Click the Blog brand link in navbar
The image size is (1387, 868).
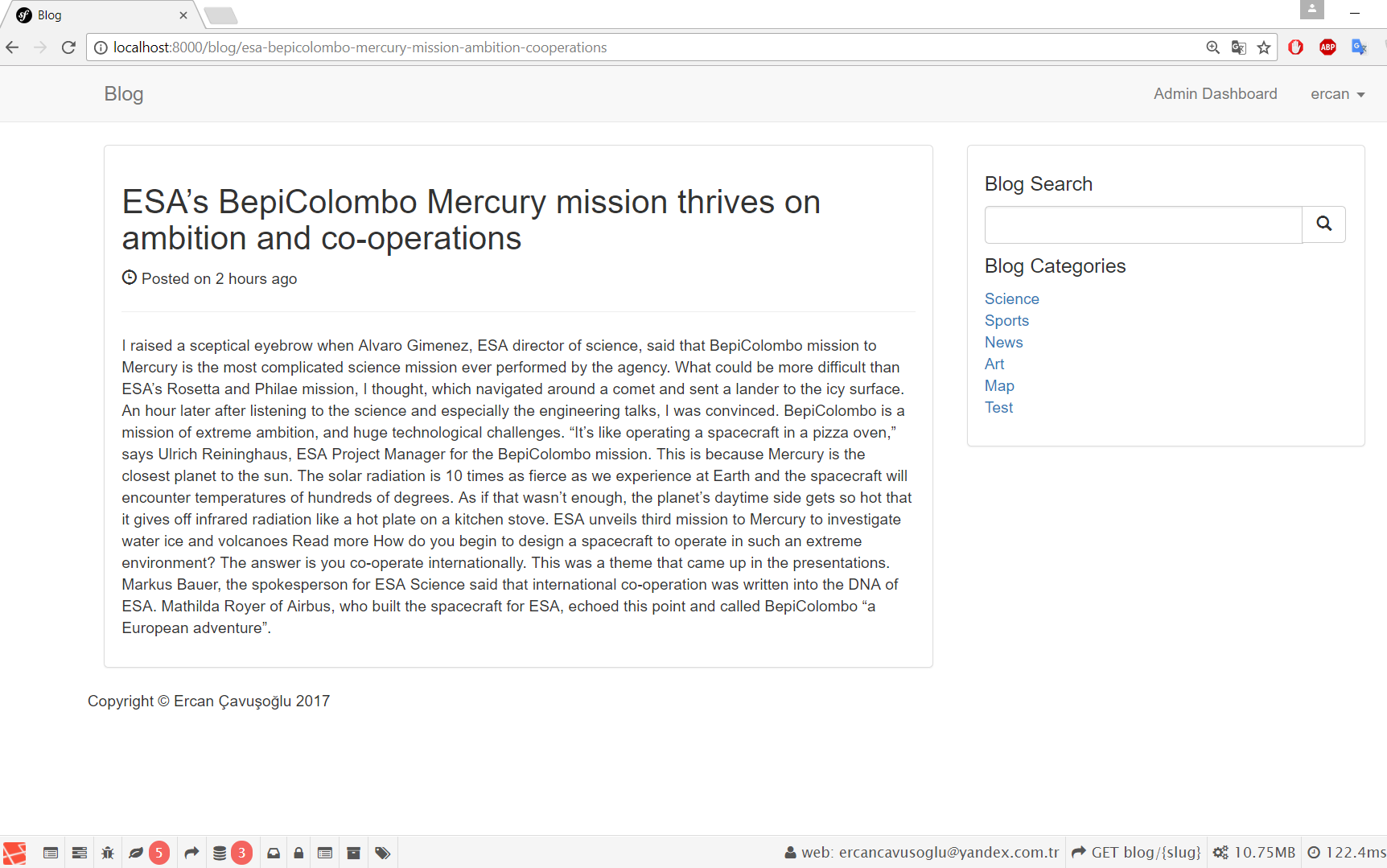pos(124,94)
